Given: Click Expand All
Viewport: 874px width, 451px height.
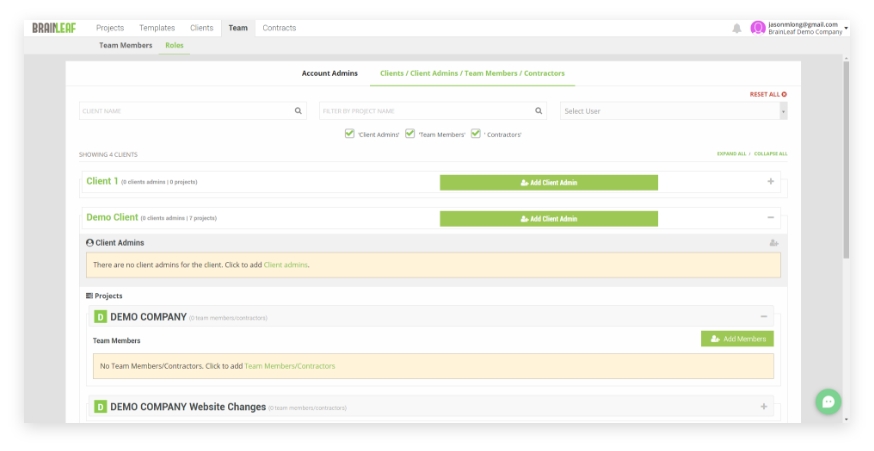Looking at the screenshot, I should tap(731, 154).
